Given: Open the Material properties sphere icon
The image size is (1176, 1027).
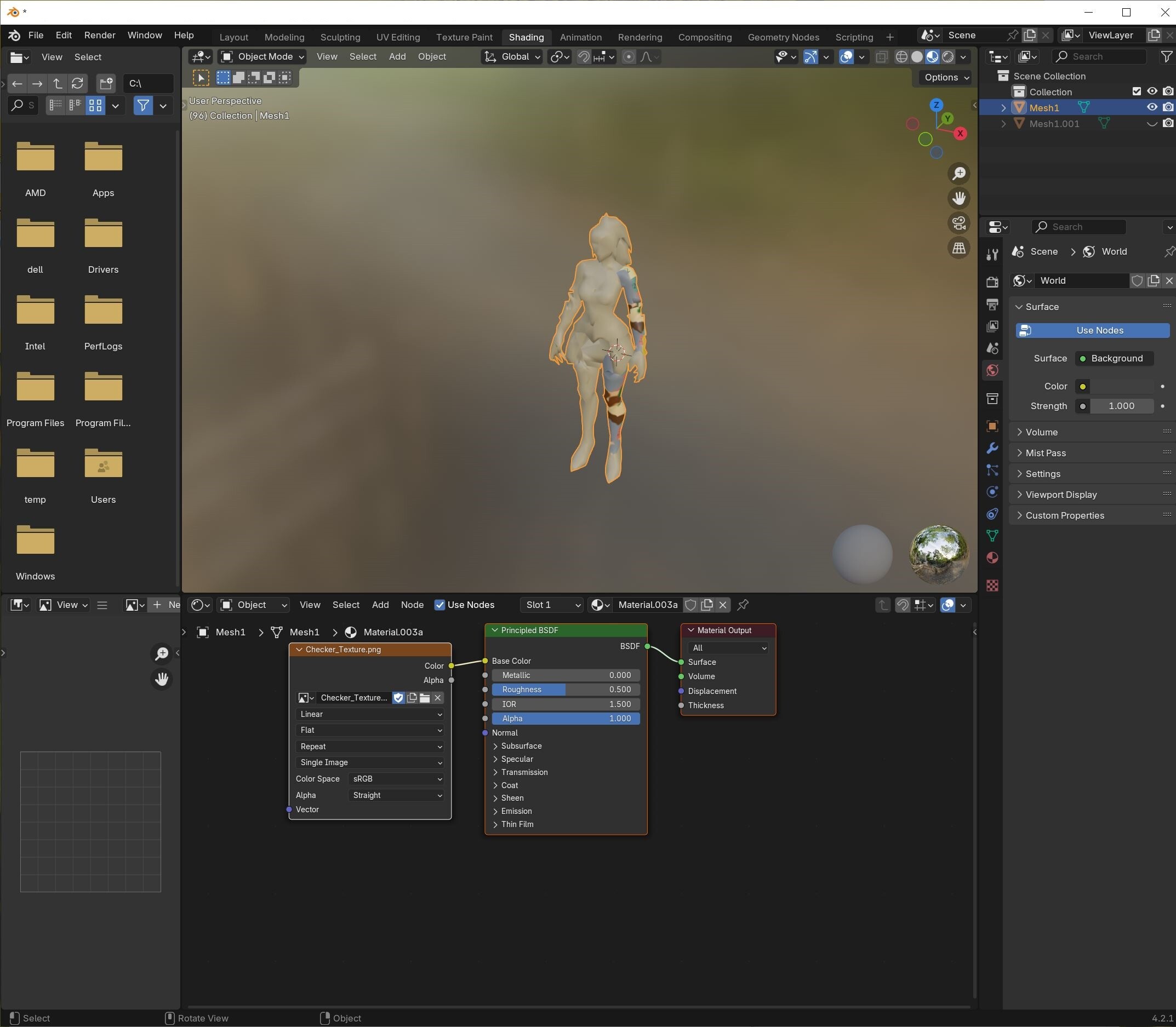Looking at the screenshot, I should (x=992, y=558).
